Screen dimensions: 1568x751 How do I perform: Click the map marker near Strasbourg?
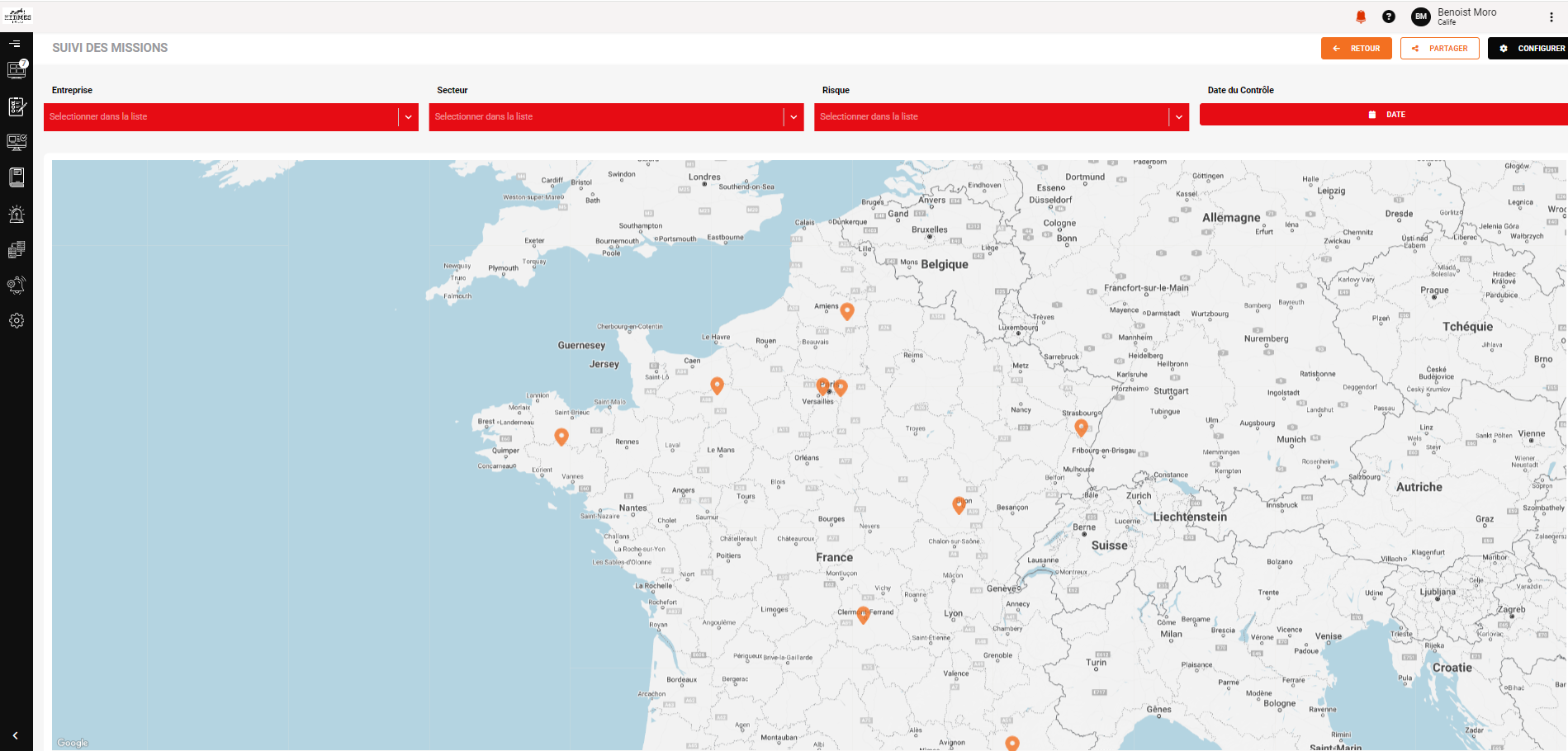[x=1082, y=427]
